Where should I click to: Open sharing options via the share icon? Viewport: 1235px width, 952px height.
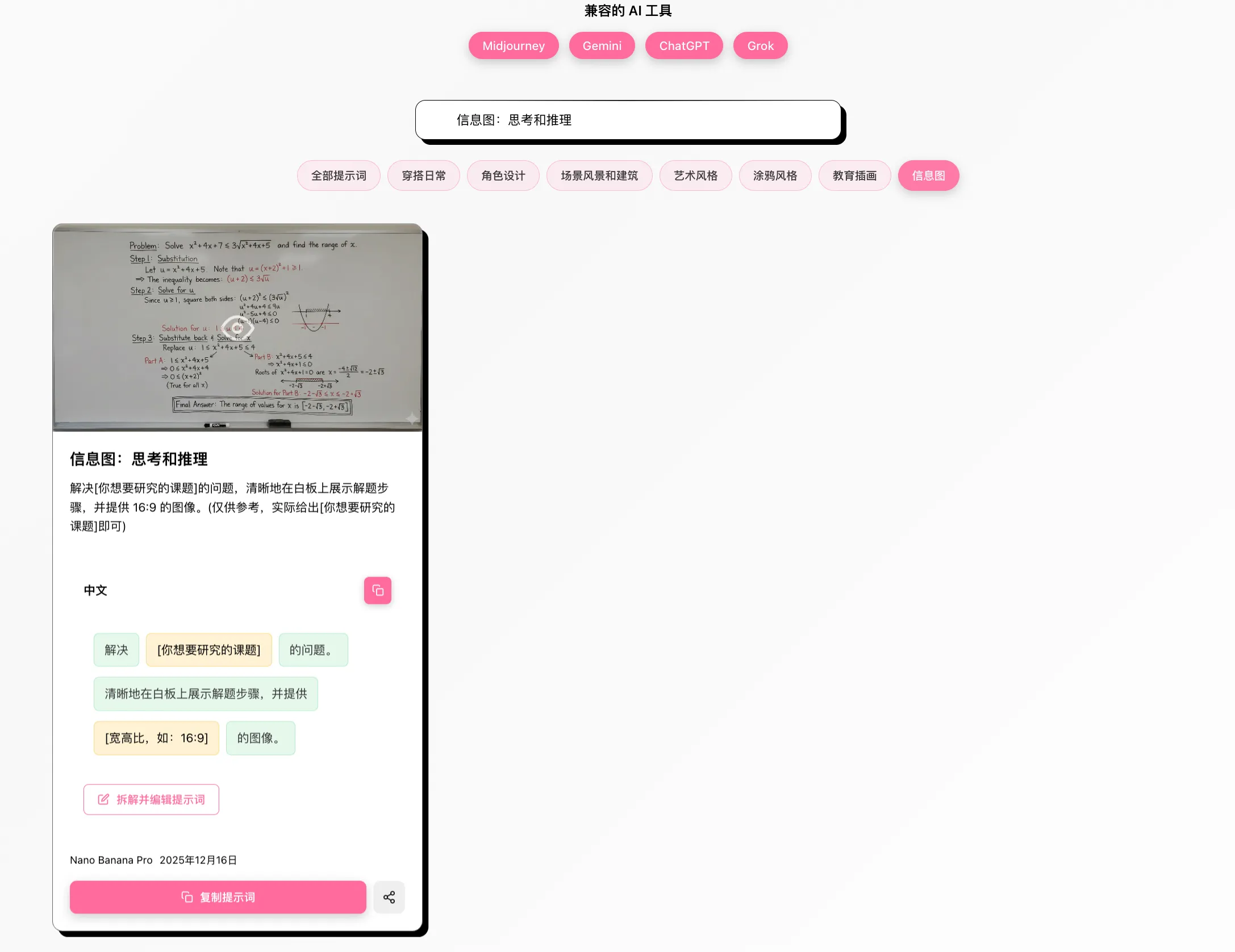(389, 897)
